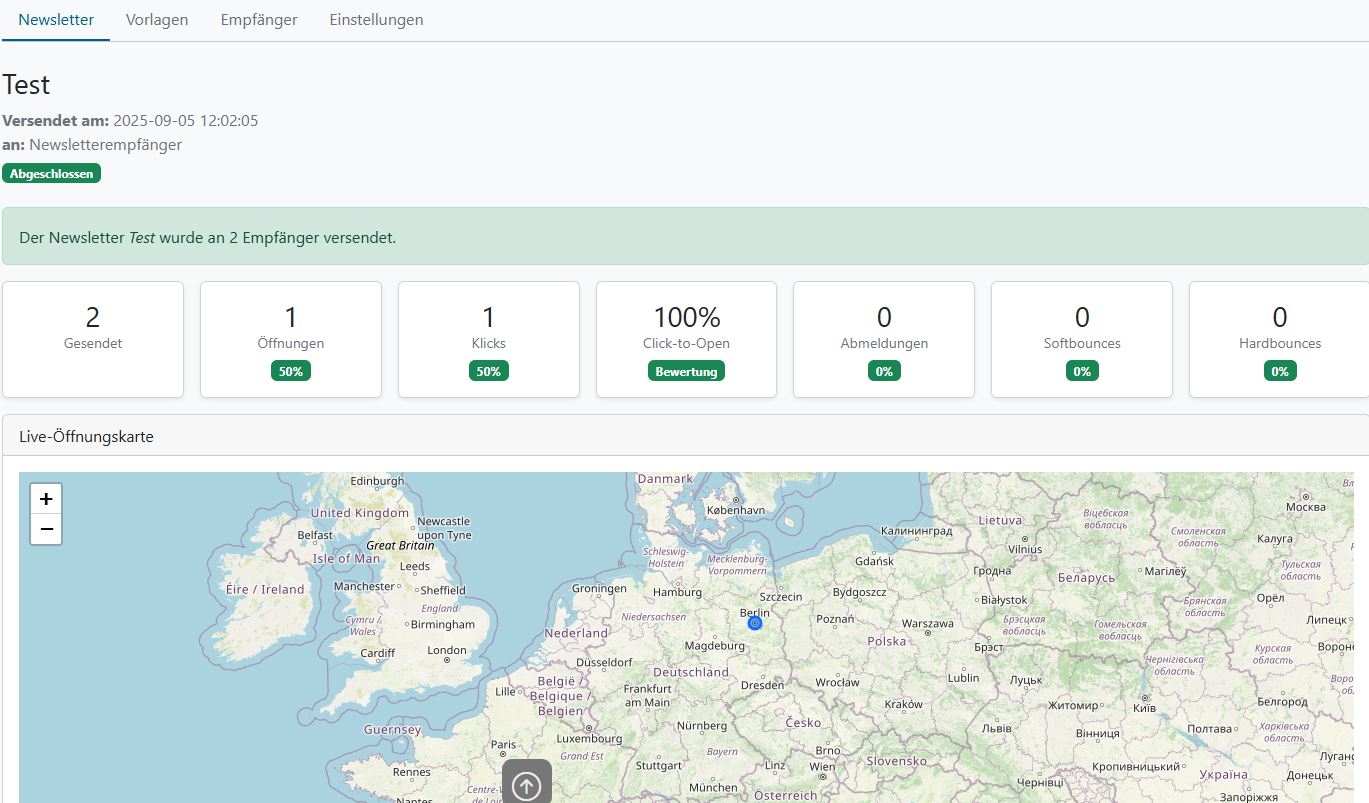The height and width of the screenshot is (803, 1369).
Task: Click the 50% badge under Klicks
Action: pyautogui.click(x=488, y=370)
